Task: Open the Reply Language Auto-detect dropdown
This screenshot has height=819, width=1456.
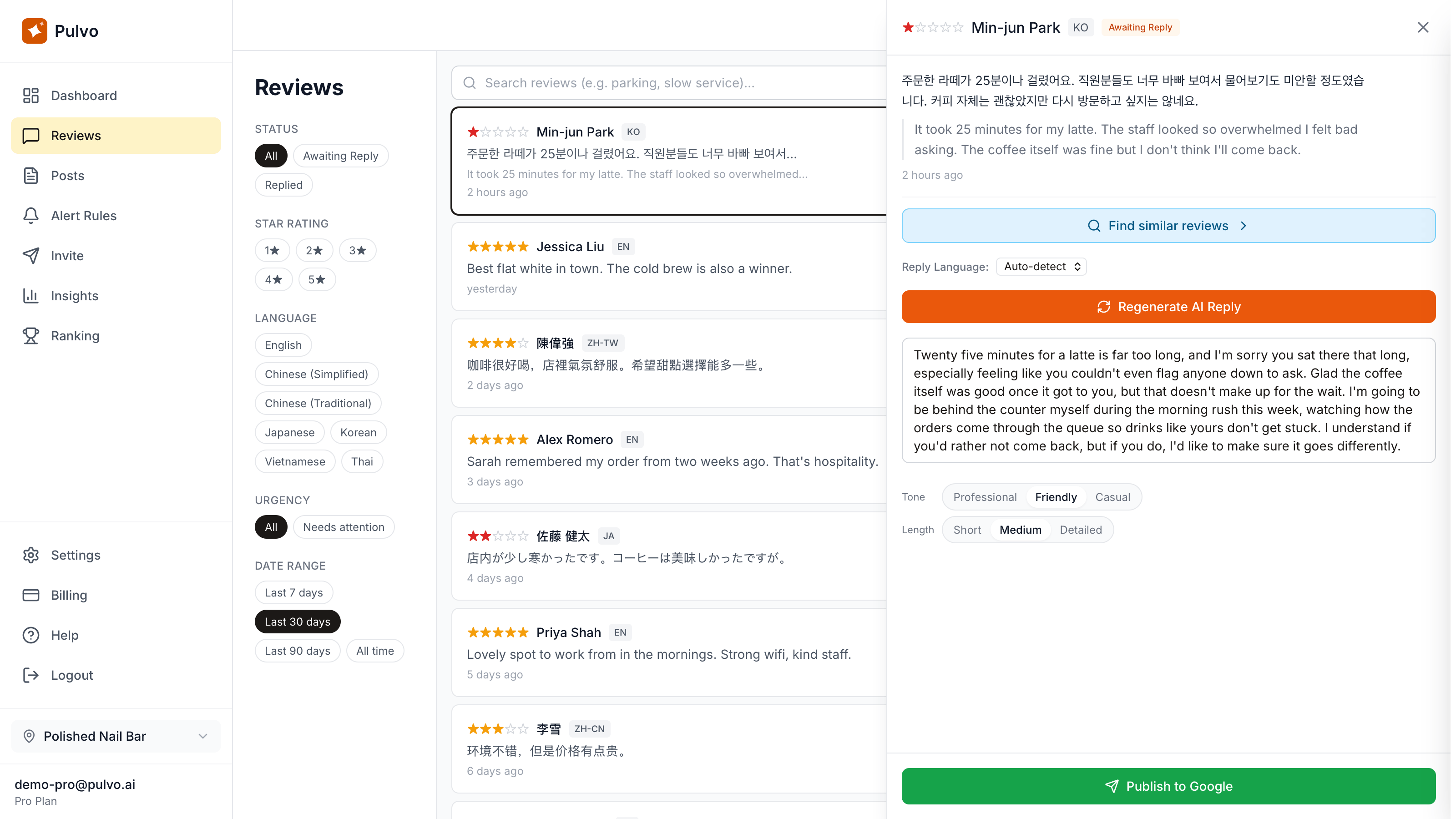Action: click(1041, 267)
